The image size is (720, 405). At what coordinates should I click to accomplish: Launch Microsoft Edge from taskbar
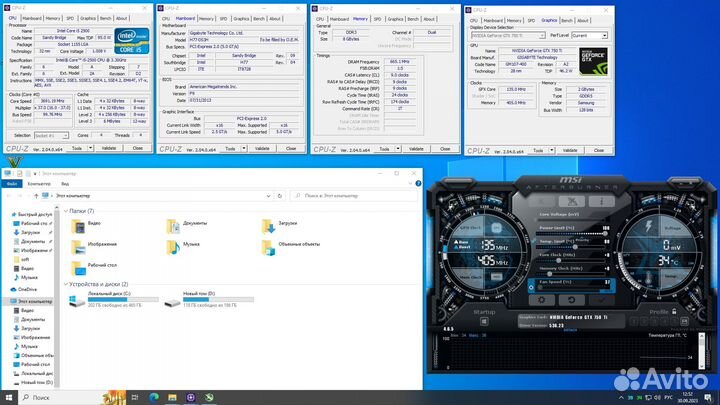(x=153, y=397)
